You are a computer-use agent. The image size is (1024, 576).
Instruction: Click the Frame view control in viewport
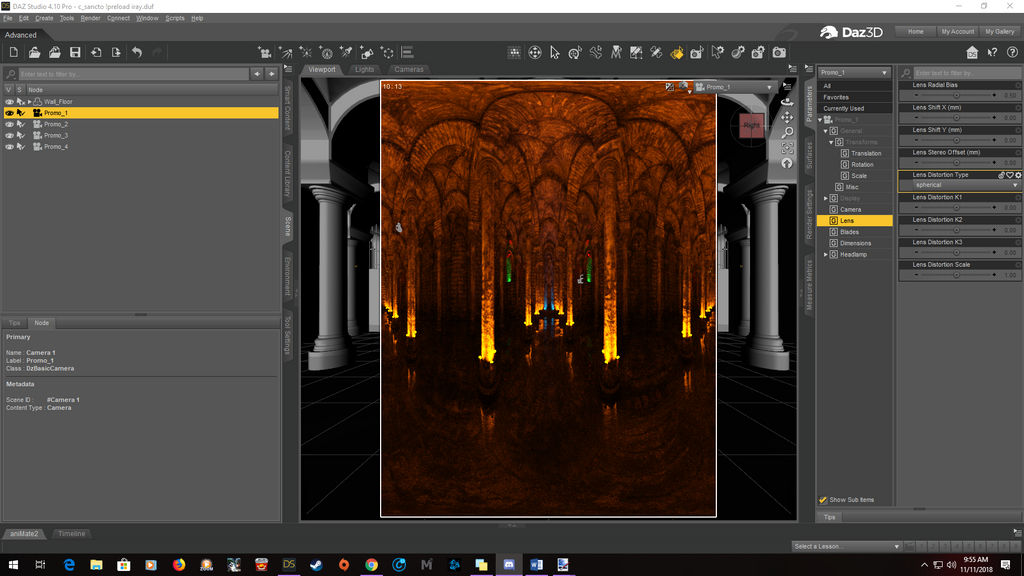pyautogui.click(x=787, y=148)
